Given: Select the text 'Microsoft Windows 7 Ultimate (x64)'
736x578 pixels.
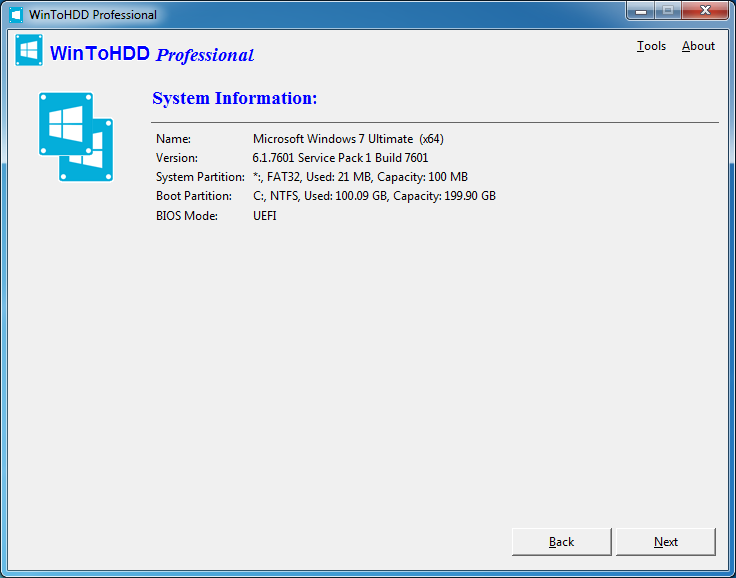Looking at the screenshot, I should (x=348, y=139).
